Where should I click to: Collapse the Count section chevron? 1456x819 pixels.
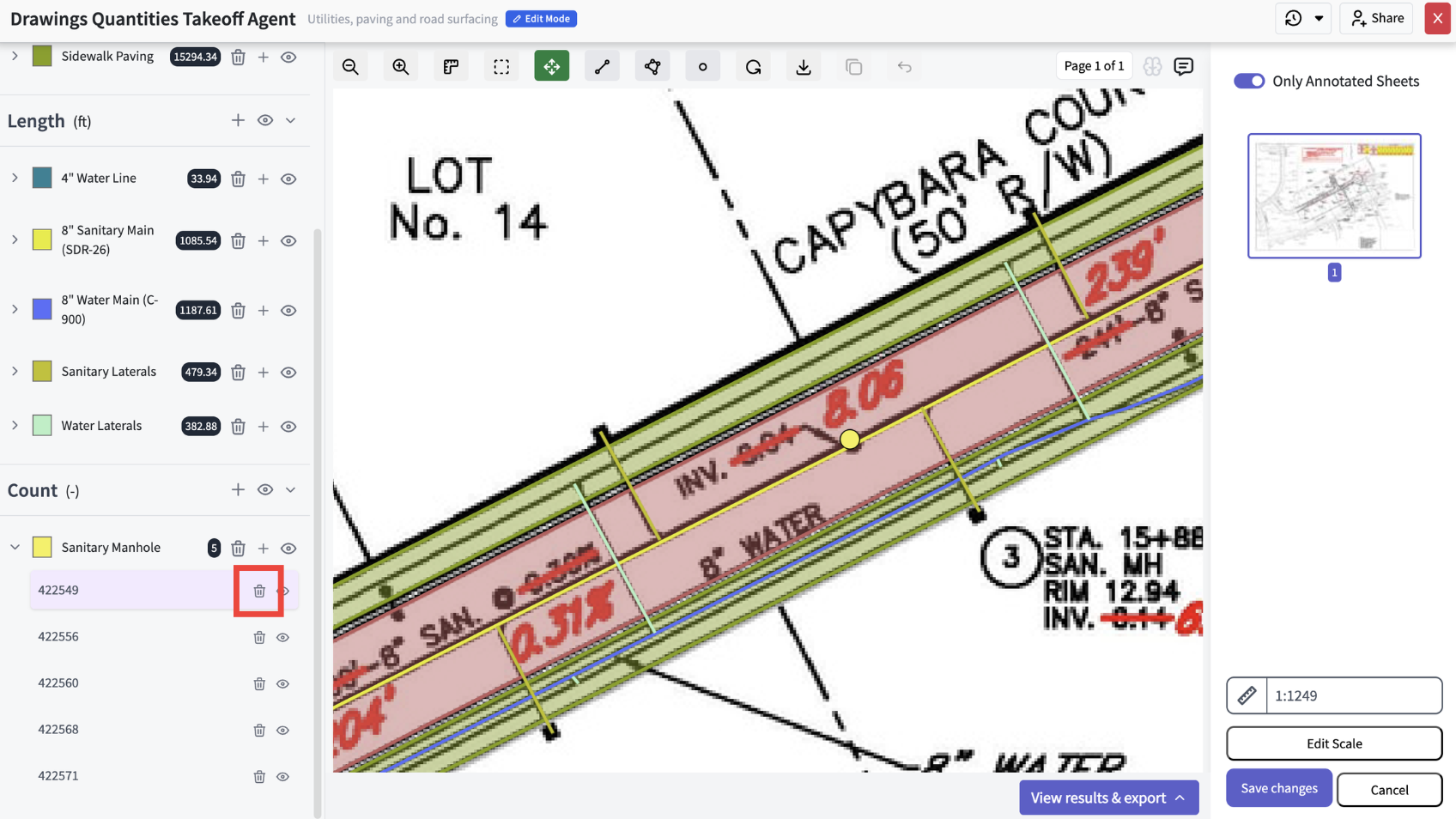[x=291, y=489]
